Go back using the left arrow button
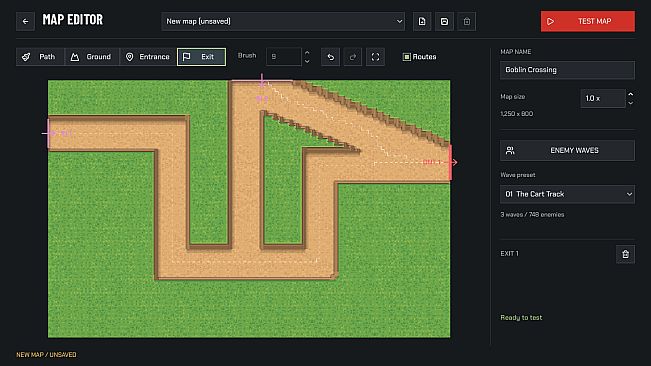Image resolution: width=651 pixels, height=366 pixels. pyautogui.click(x=25, y=21)
